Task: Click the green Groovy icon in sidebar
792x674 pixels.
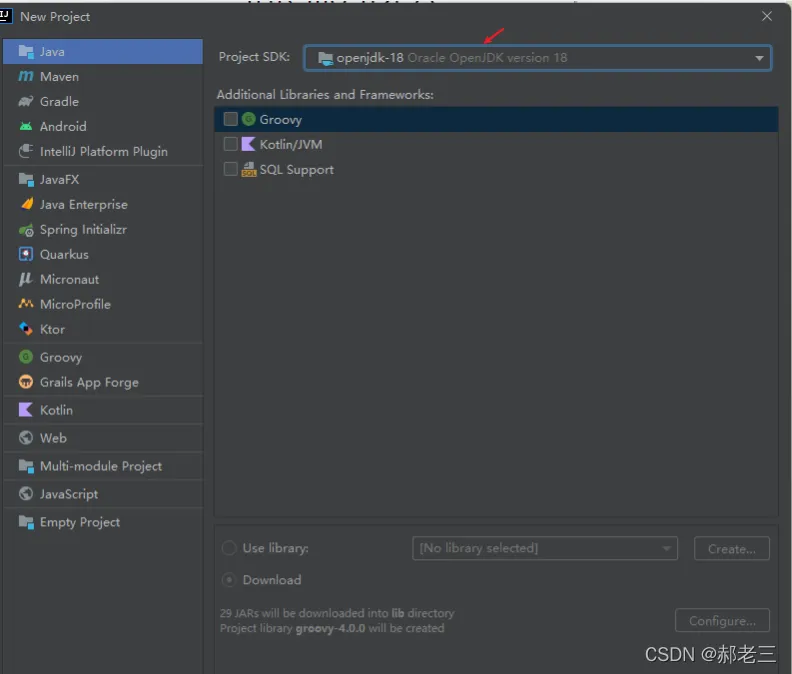Action: coord(26,357)
